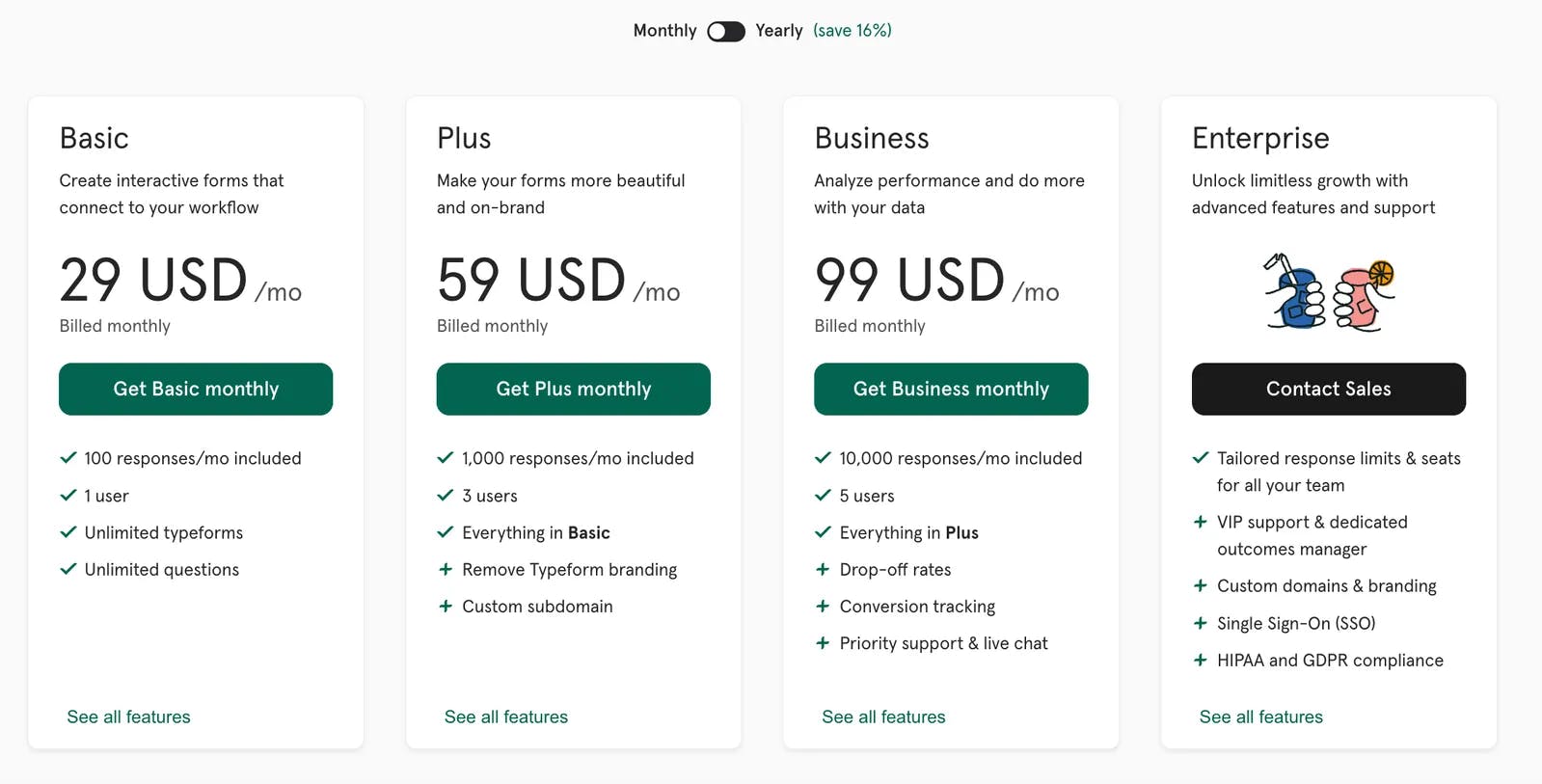Open See all features under Basic

[x=128, y=717]
